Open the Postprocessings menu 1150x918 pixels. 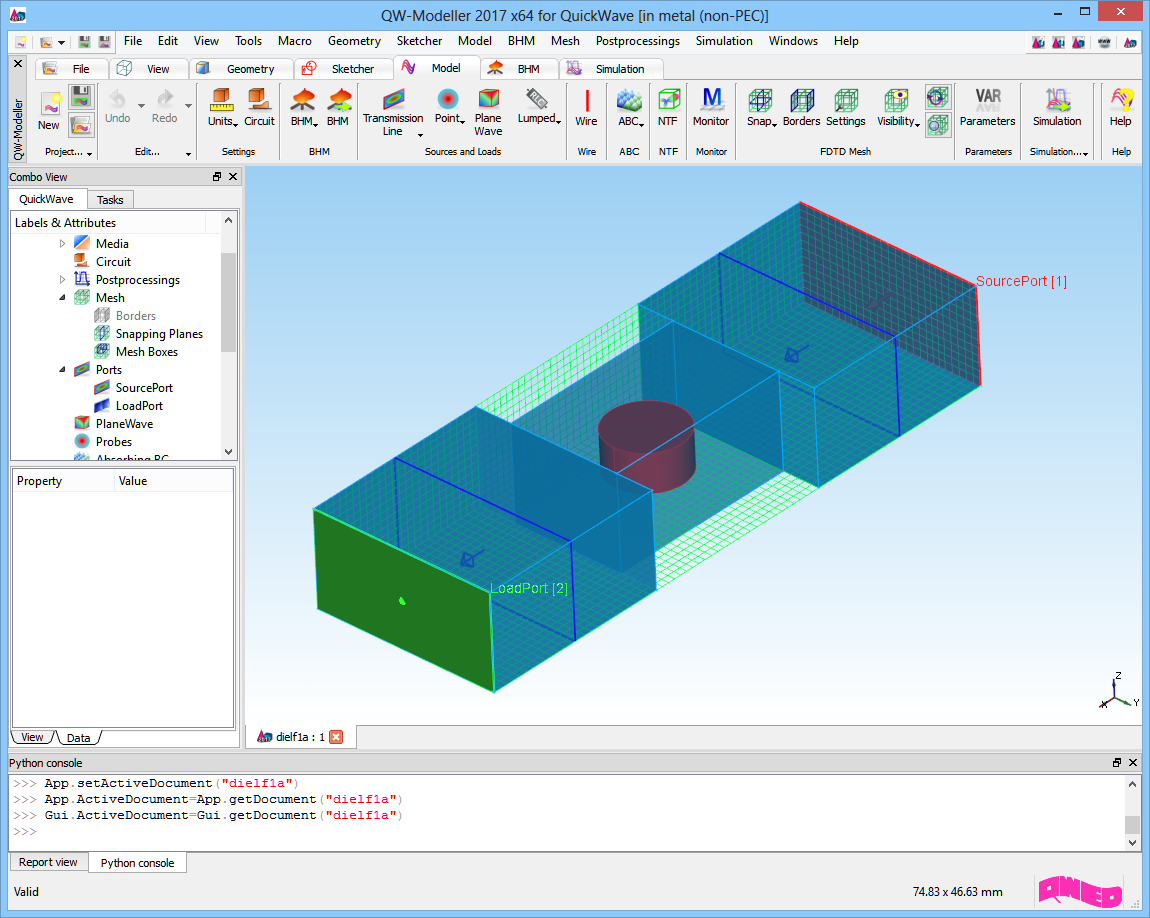(637, 41)
